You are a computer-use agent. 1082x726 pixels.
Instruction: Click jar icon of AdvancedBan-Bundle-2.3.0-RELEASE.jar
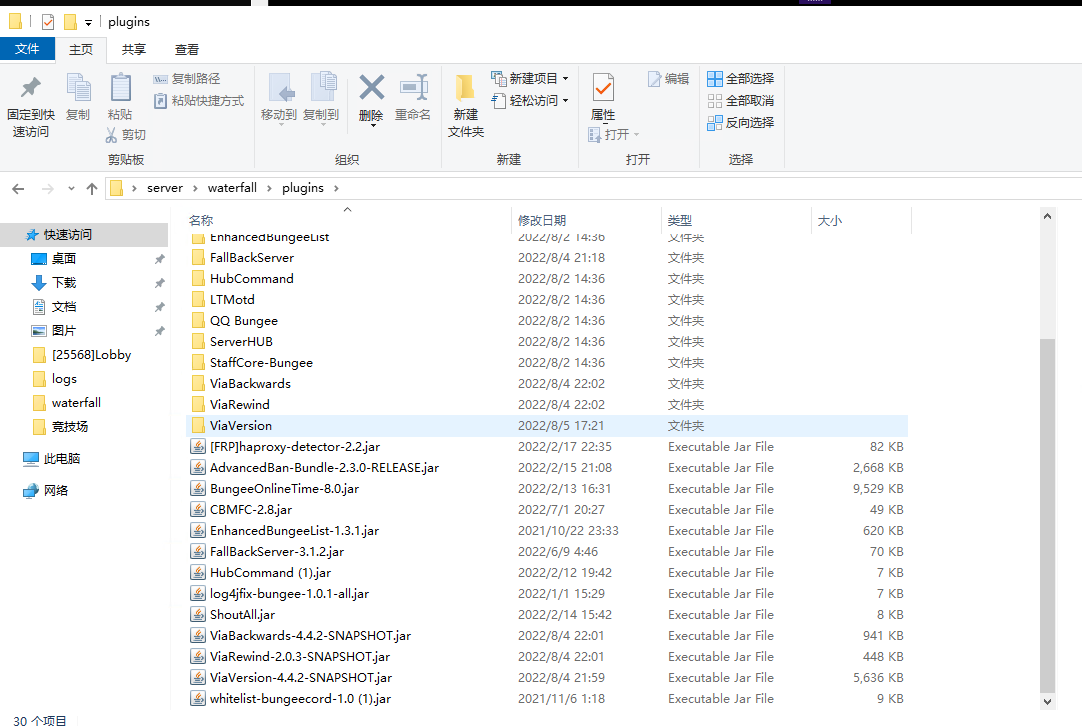point(198,468)
